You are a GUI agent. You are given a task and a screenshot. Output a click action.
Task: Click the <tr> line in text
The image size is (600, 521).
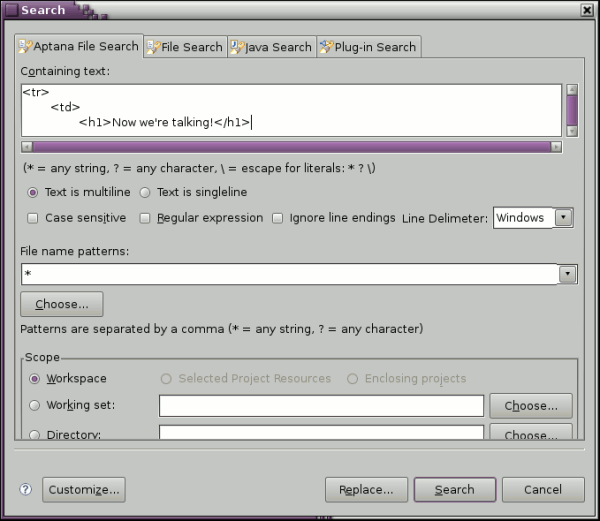click(36, 92)
